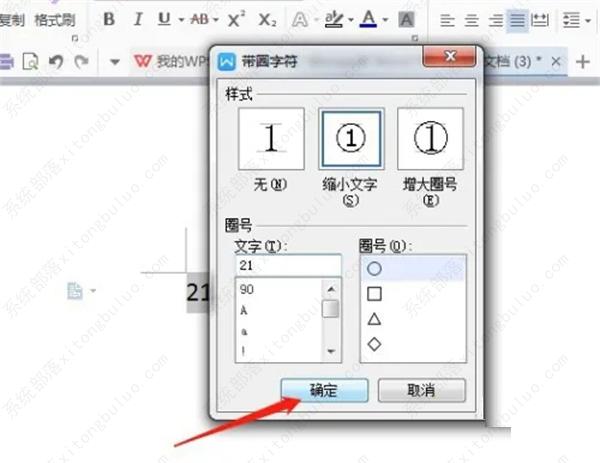Expand quick access toolbar customize arrow
Image resolution: width=600 pixels, height=463 pixels.
click(x=114, y=62)
